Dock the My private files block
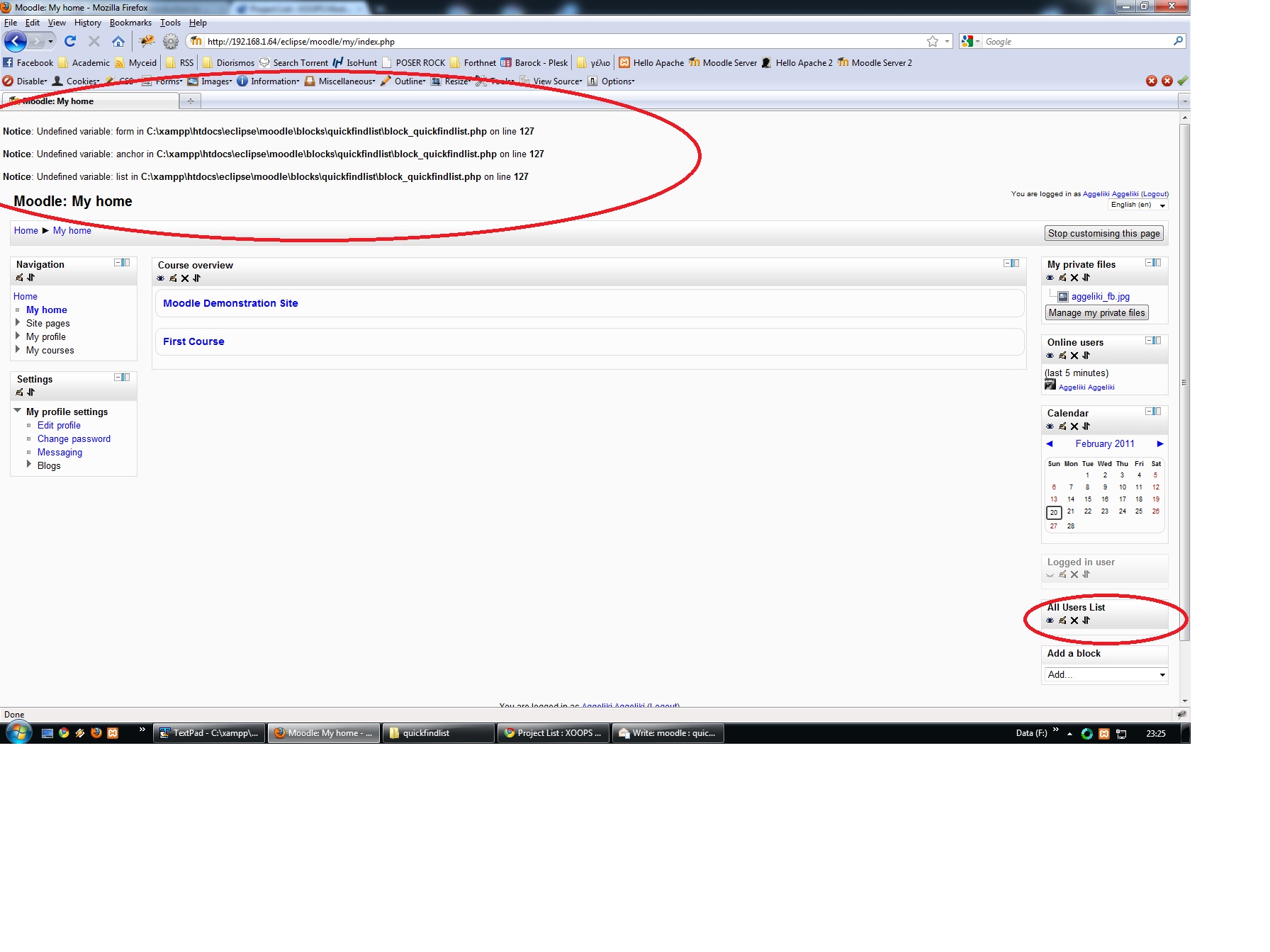 click(1157, 263)
